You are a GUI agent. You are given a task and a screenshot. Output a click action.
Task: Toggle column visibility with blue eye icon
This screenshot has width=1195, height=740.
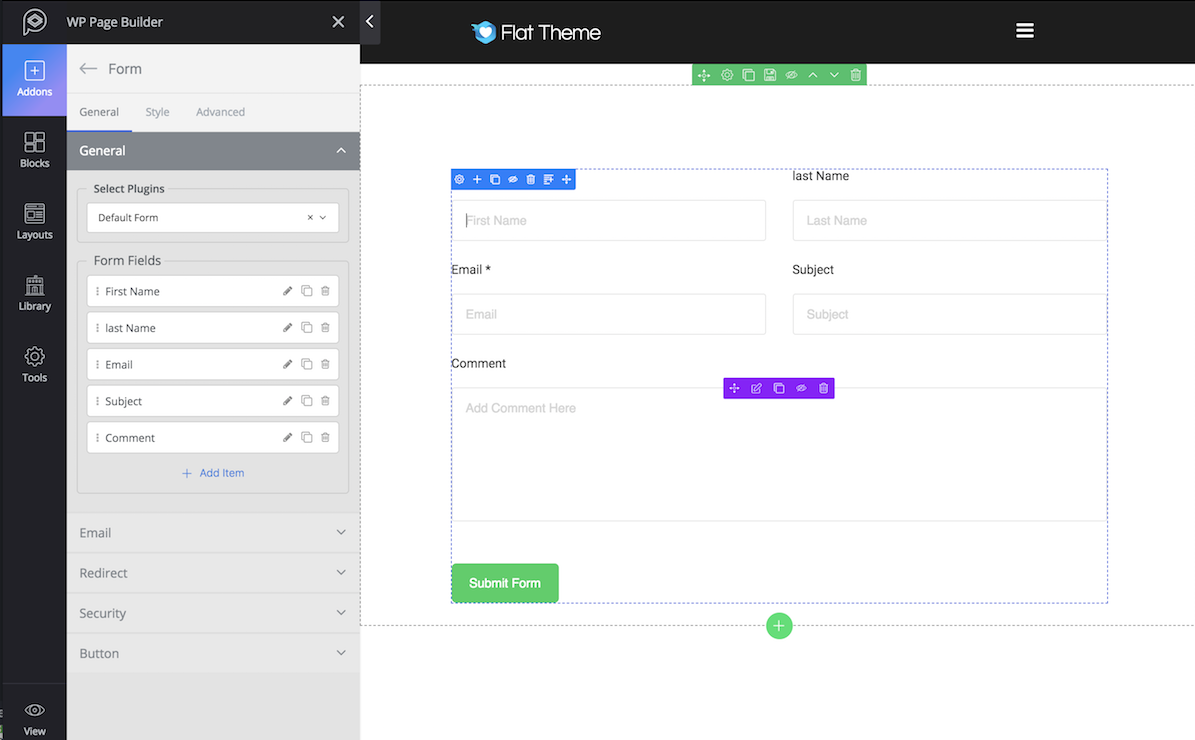[512, 179]
